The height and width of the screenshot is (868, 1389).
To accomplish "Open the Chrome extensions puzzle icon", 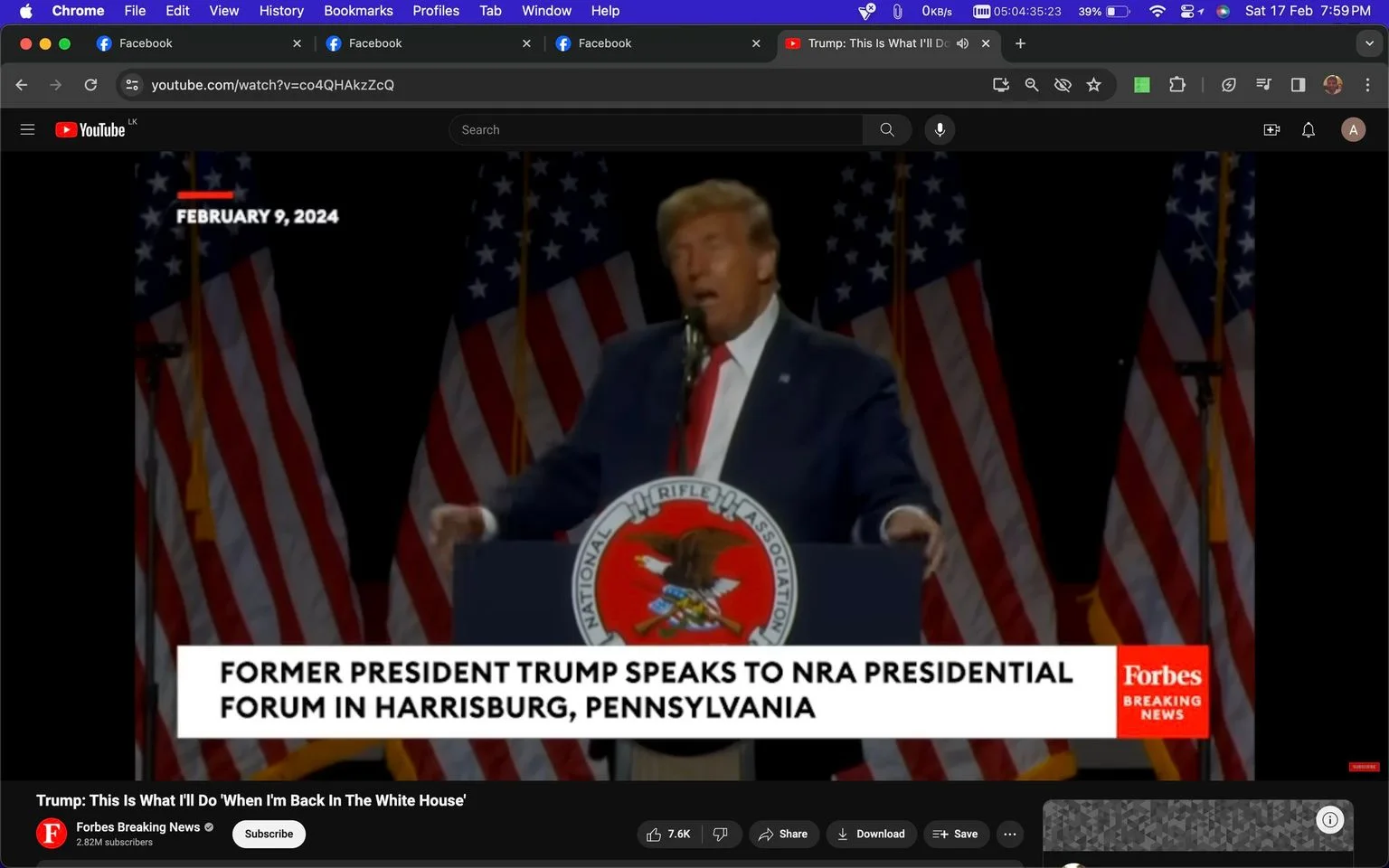I will click(x=1176, y=84).
